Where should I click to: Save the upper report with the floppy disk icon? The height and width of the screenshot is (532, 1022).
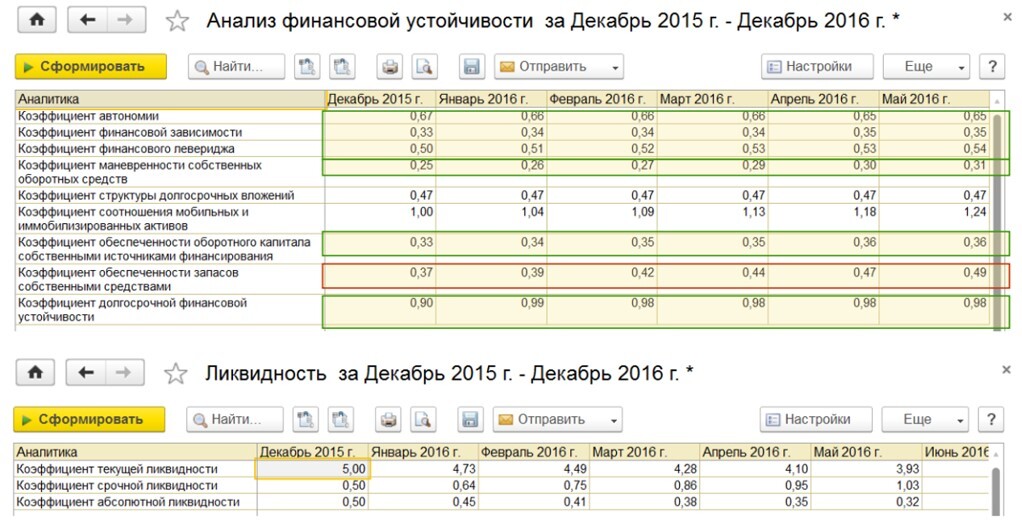click(x=472, y=66)
